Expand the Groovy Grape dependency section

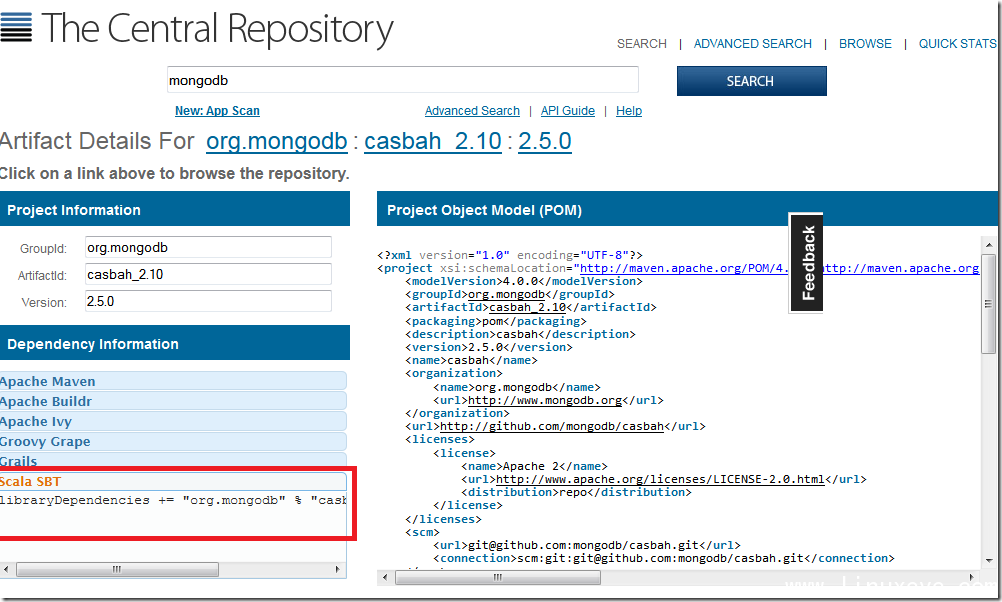pos(173,441)
